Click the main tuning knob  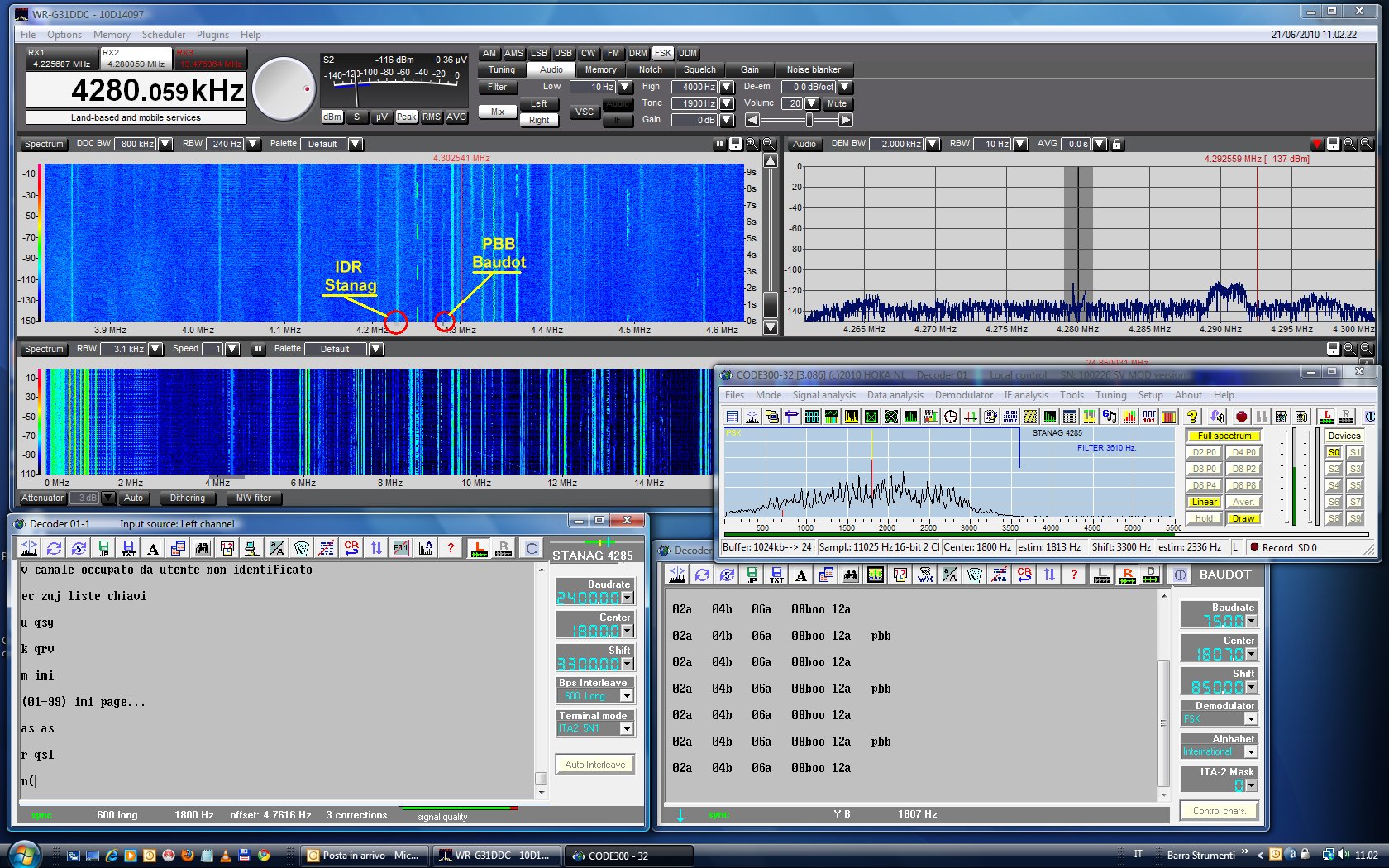(x=284, y=90)
